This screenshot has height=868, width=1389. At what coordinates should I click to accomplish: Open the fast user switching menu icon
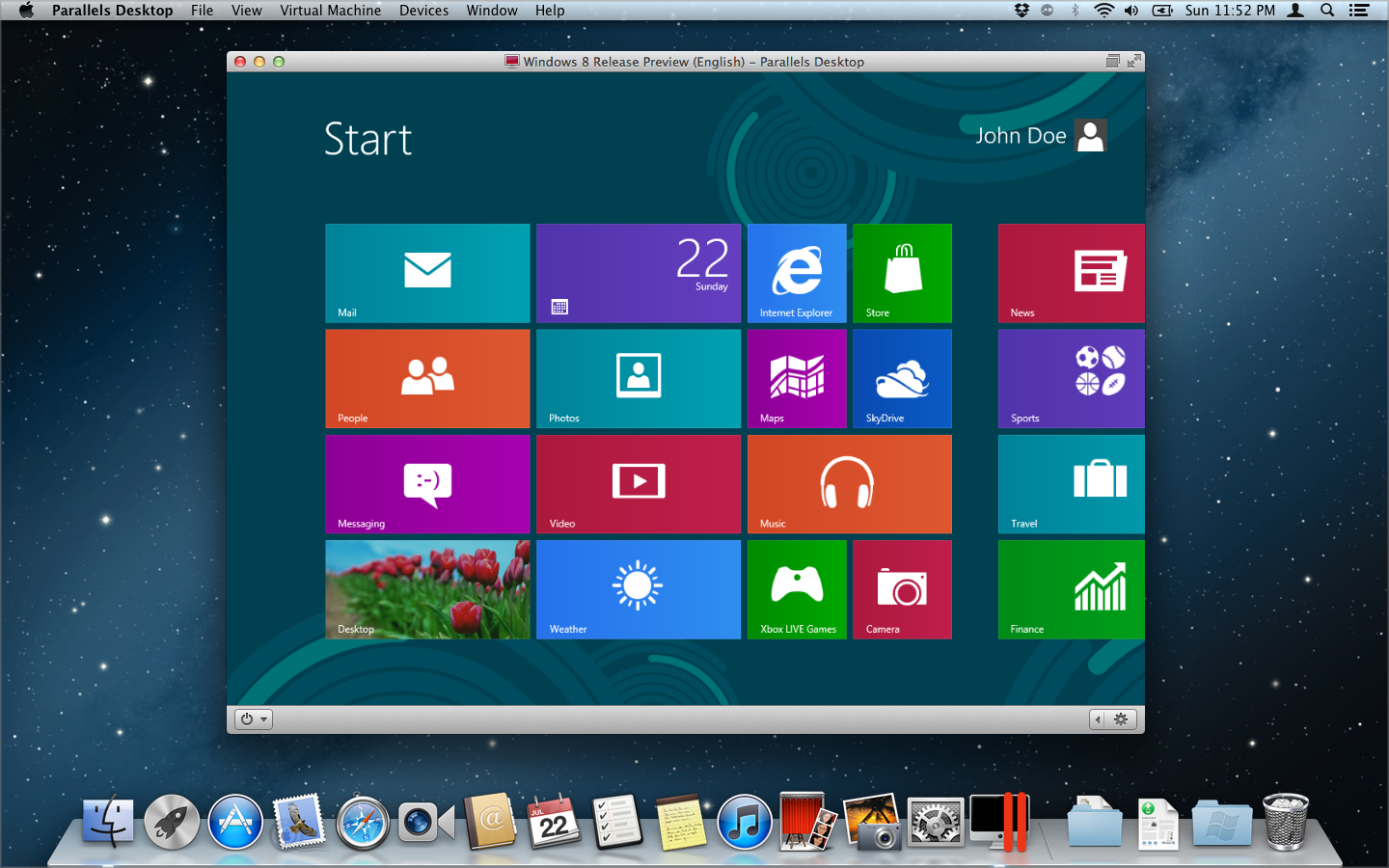click(1296, 11)
